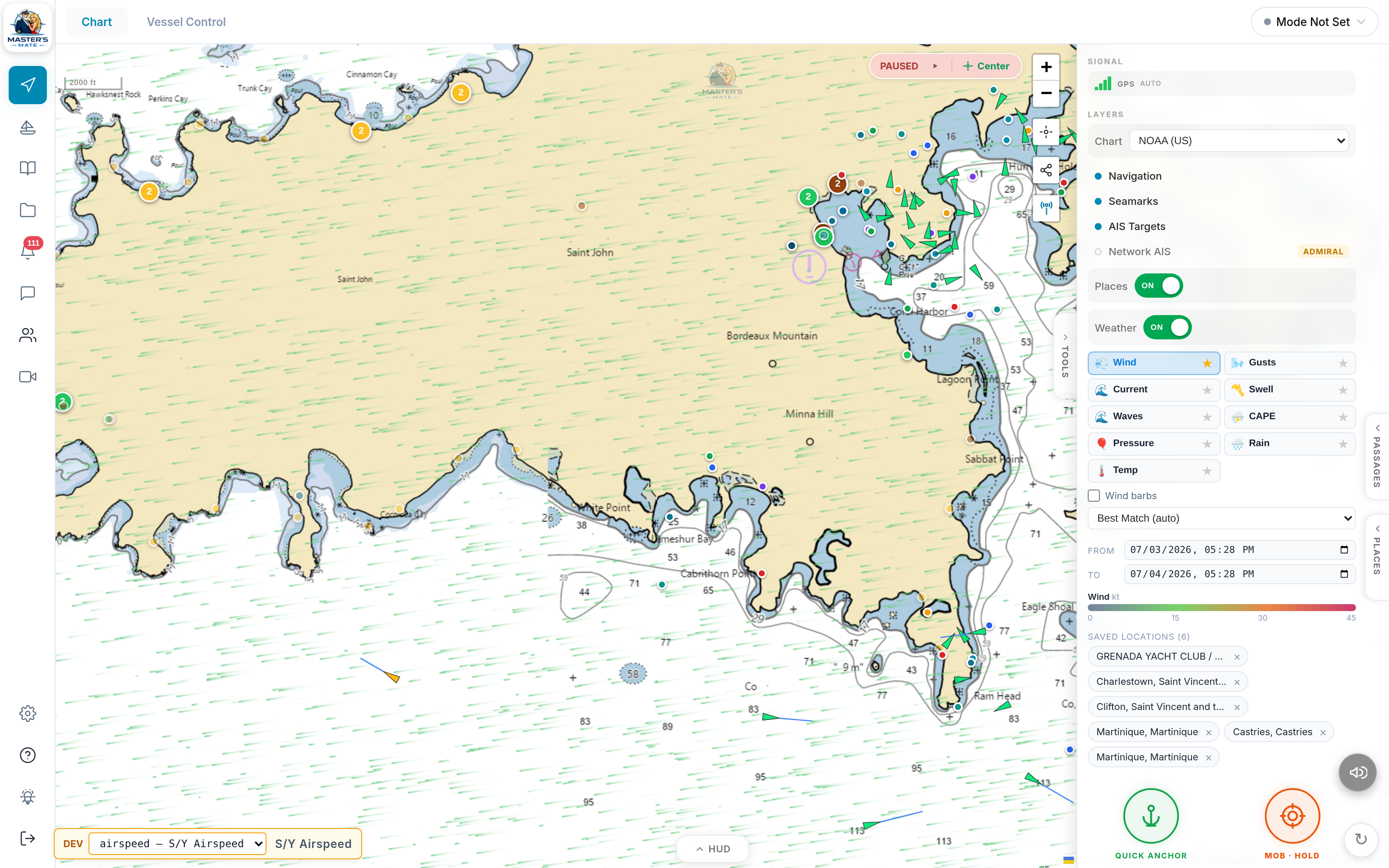Switch to the Vessel Control tab

tap(186, 22)
